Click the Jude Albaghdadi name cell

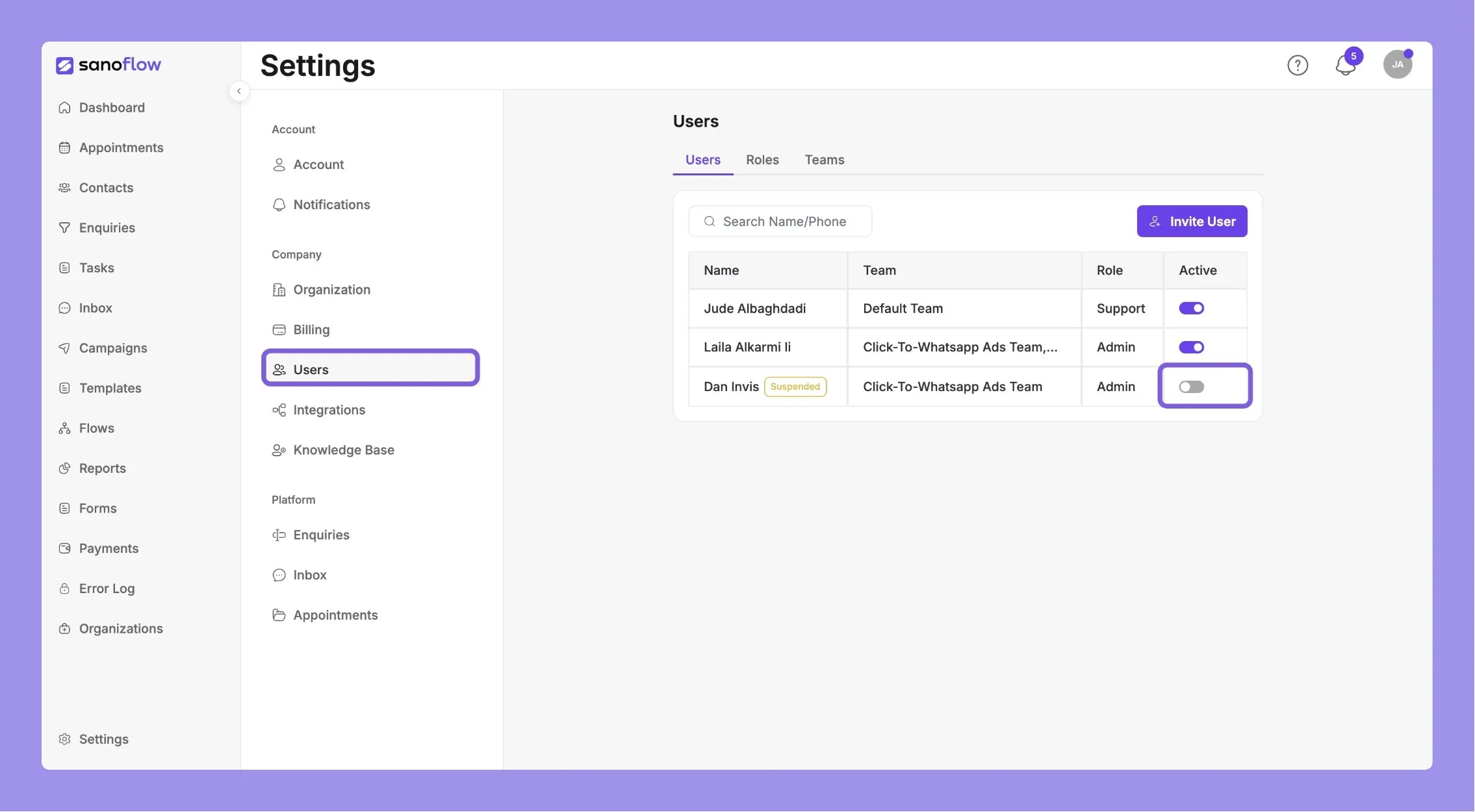pos(767,309)
